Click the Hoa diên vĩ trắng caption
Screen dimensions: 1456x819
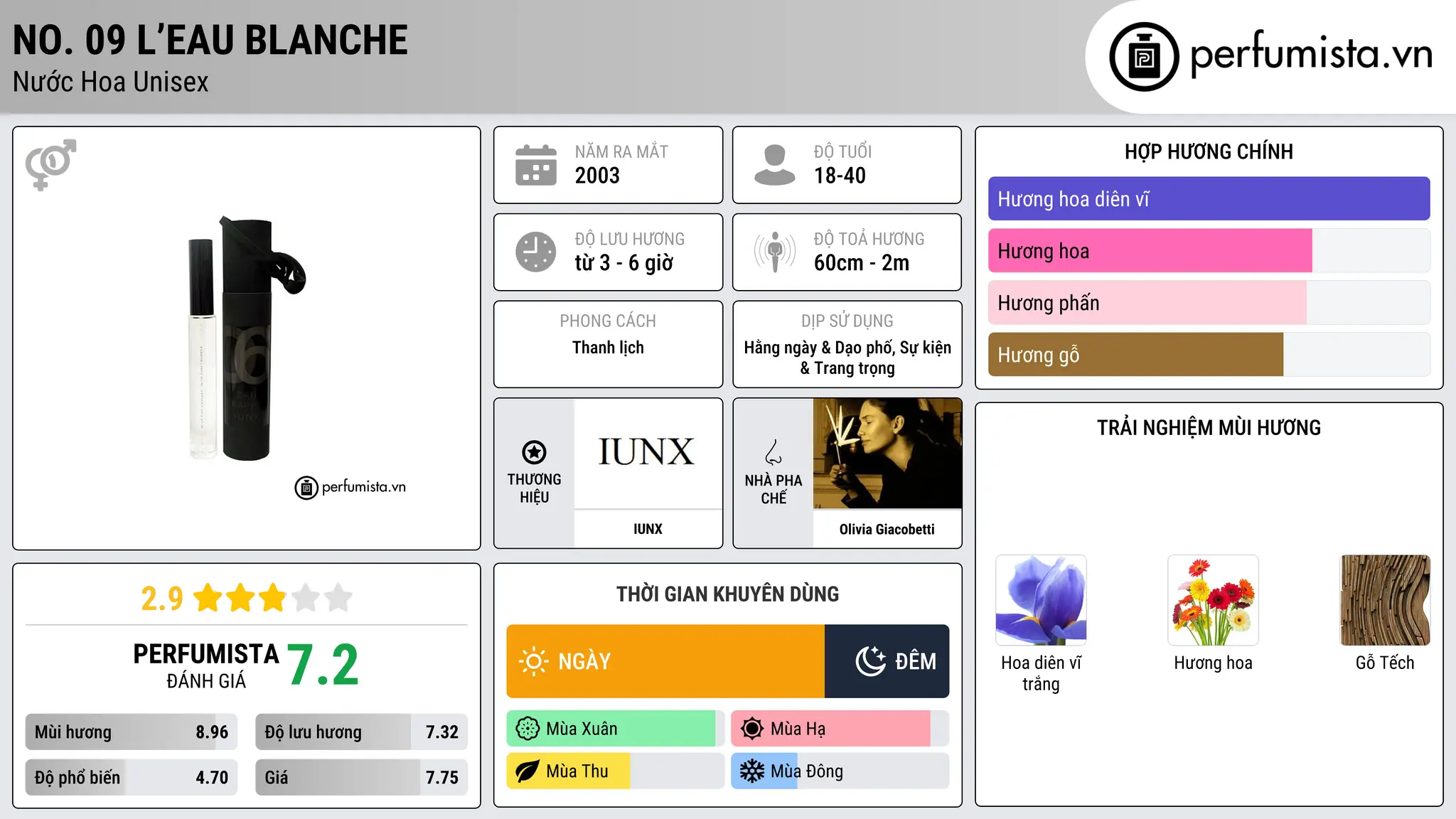(x=1041, y=673)
